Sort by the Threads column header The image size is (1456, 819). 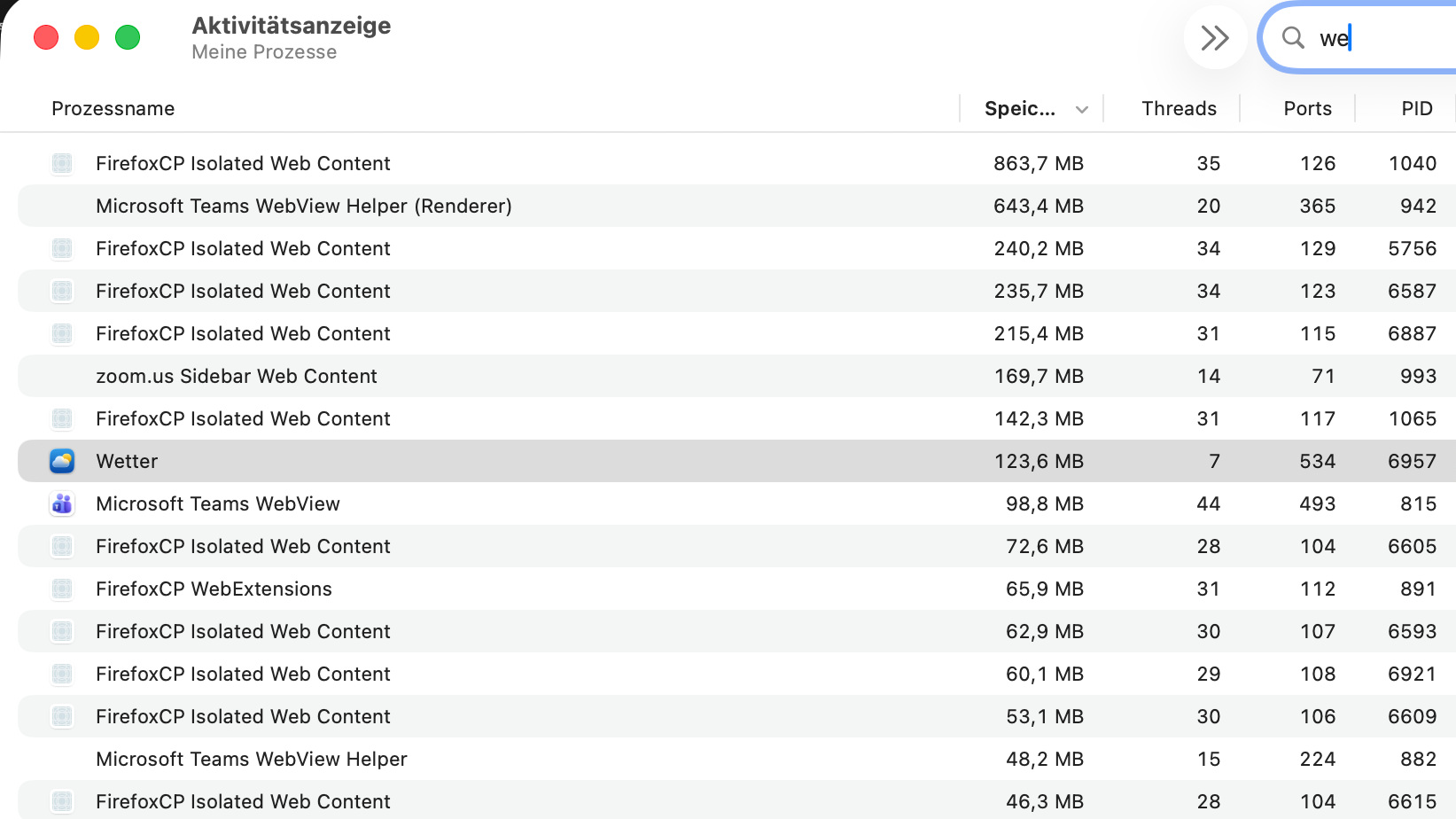1179,108
